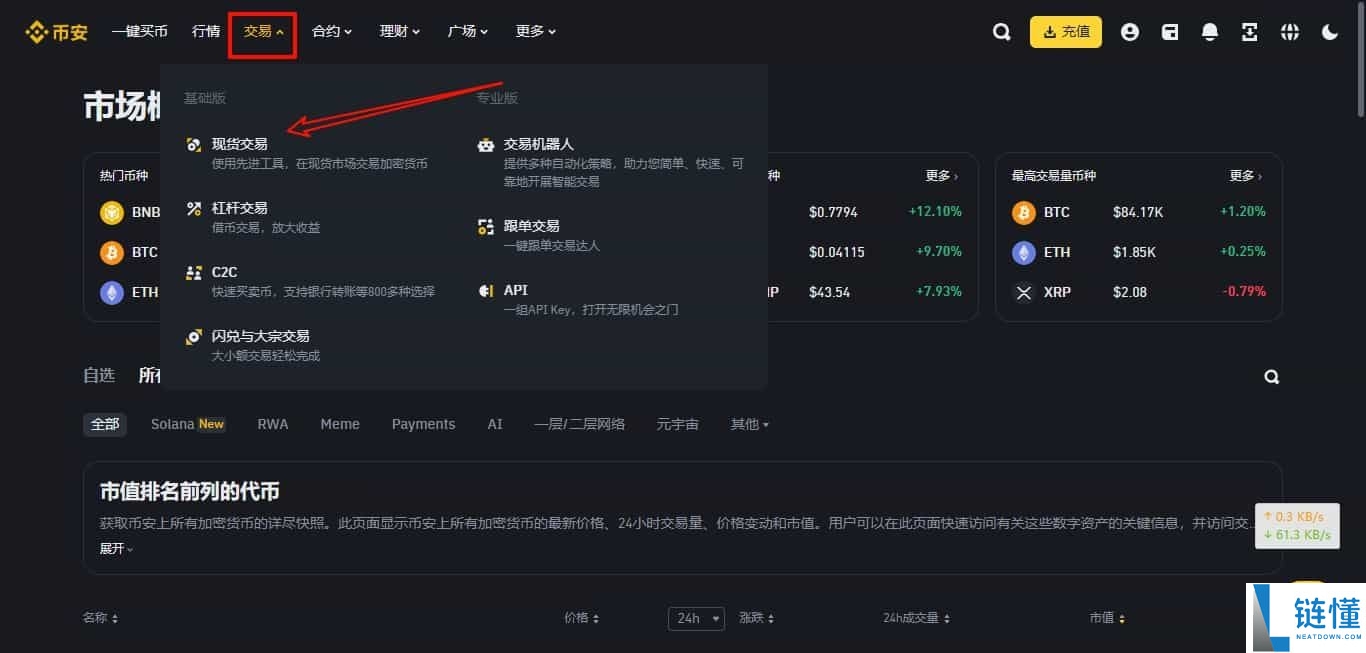Viewport: 1366px width, 653px height.
Task: Expand the 其他 category dropdown
Action: pyautogui.click(x=750, y=424)
